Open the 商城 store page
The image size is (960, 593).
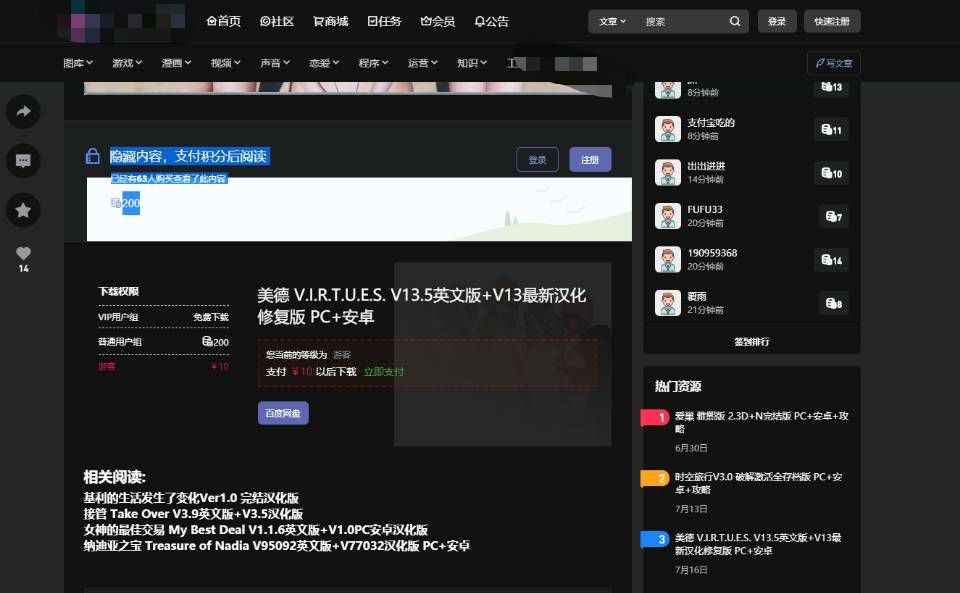pos(330,21)
